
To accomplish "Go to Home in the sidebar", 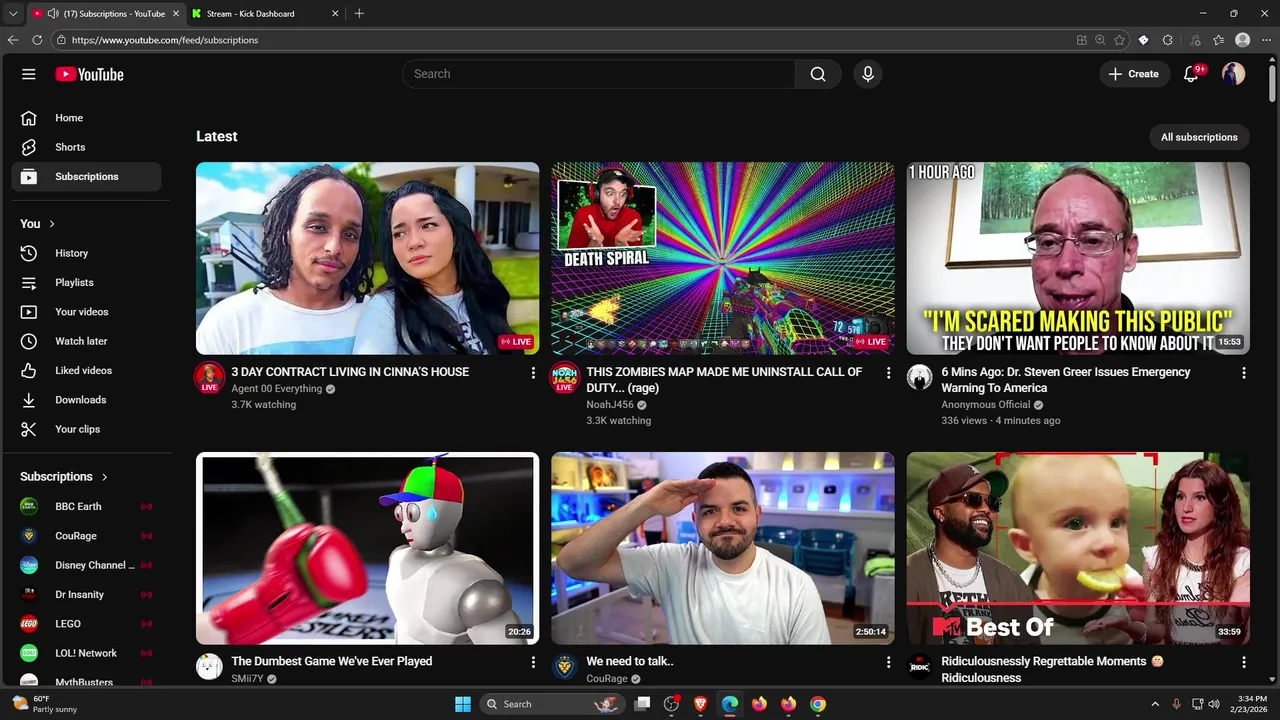I will point(86,118).
